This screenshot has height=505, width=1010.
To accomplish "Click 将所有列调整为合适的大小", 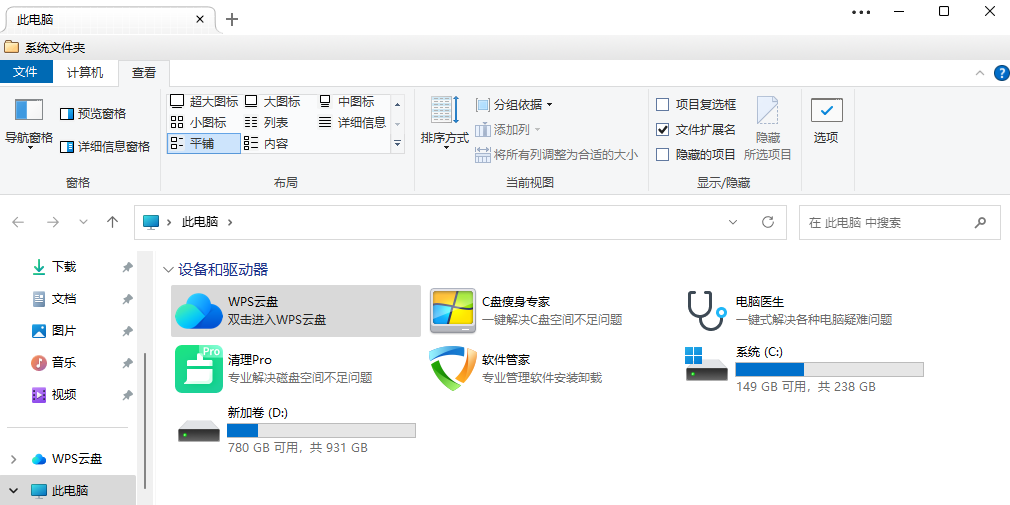I will (x=557, y=155).
